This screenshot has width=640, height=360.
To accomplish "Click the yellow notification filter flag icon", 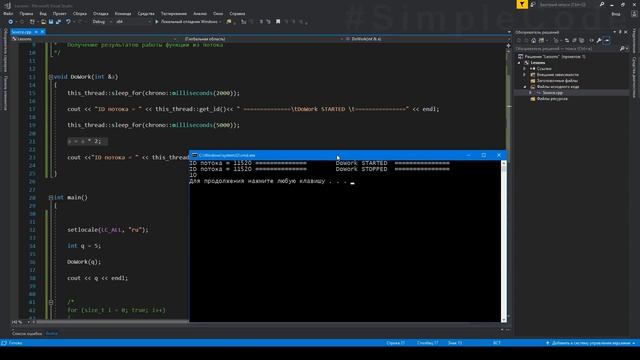I will (x=522, y=4).
